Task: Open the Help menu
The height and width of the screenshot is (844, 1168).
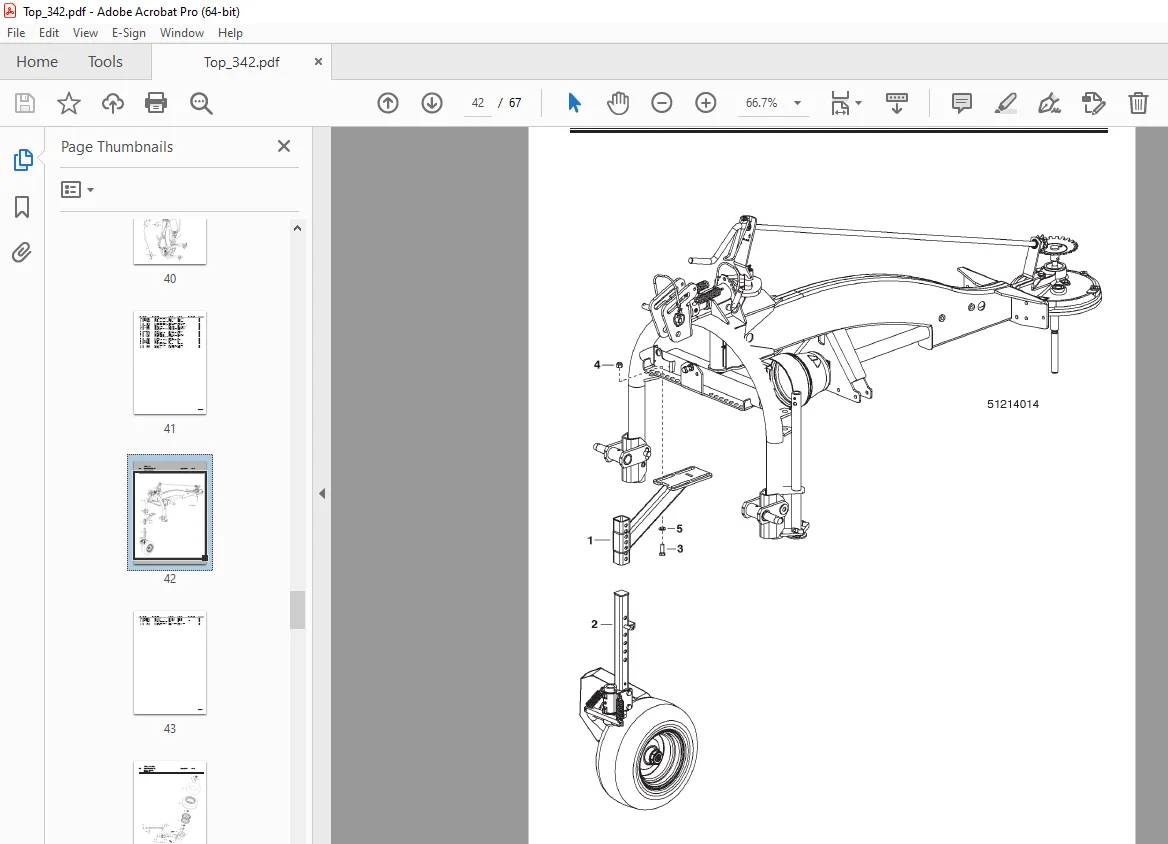Action: click(230, 33)
